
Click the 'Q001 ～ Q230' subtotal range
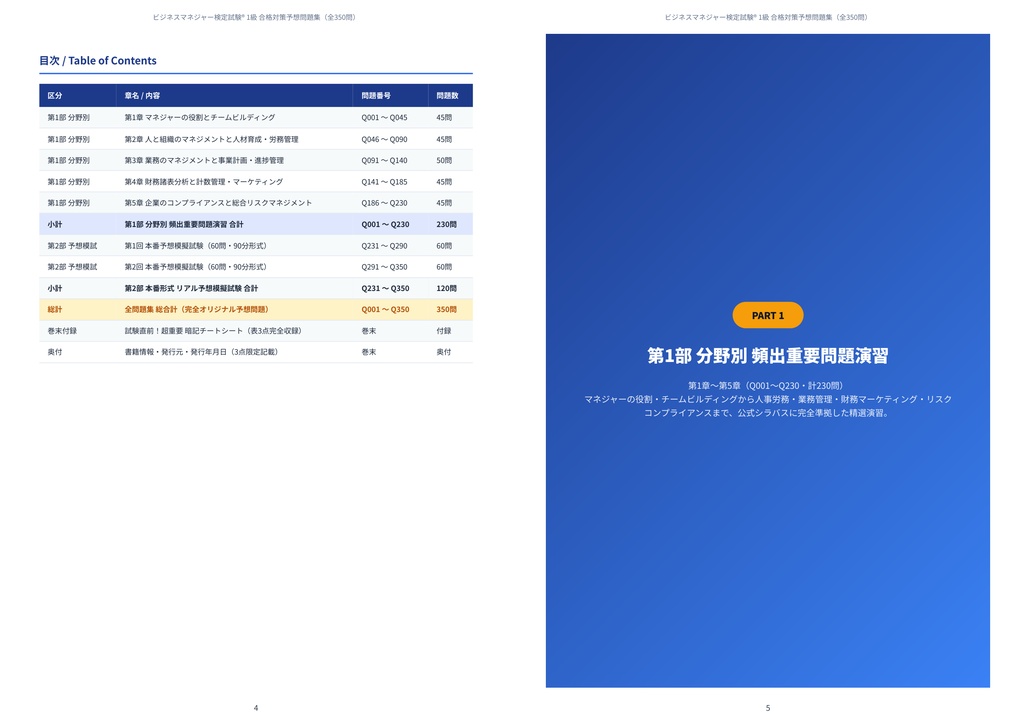385,224
